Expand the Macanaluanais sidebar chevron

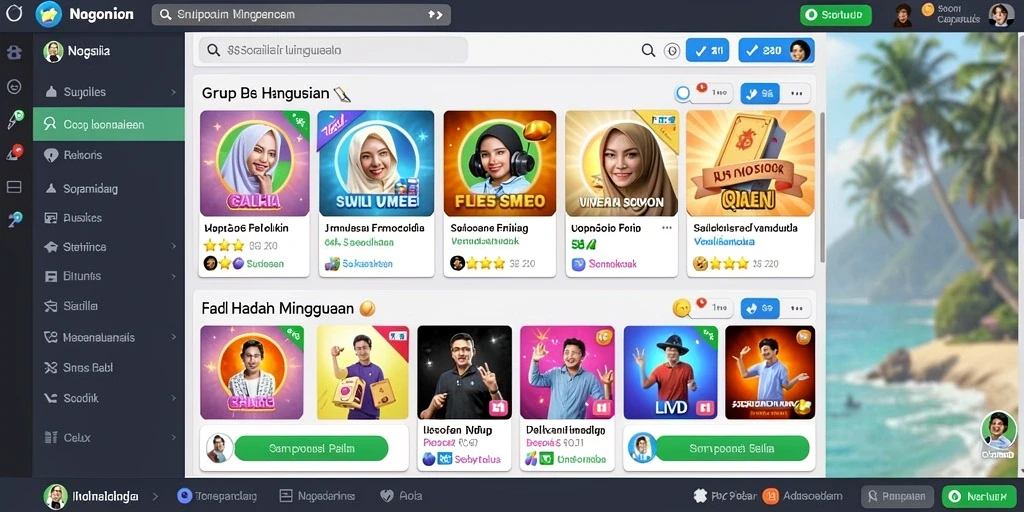click(x=174, y=338)
